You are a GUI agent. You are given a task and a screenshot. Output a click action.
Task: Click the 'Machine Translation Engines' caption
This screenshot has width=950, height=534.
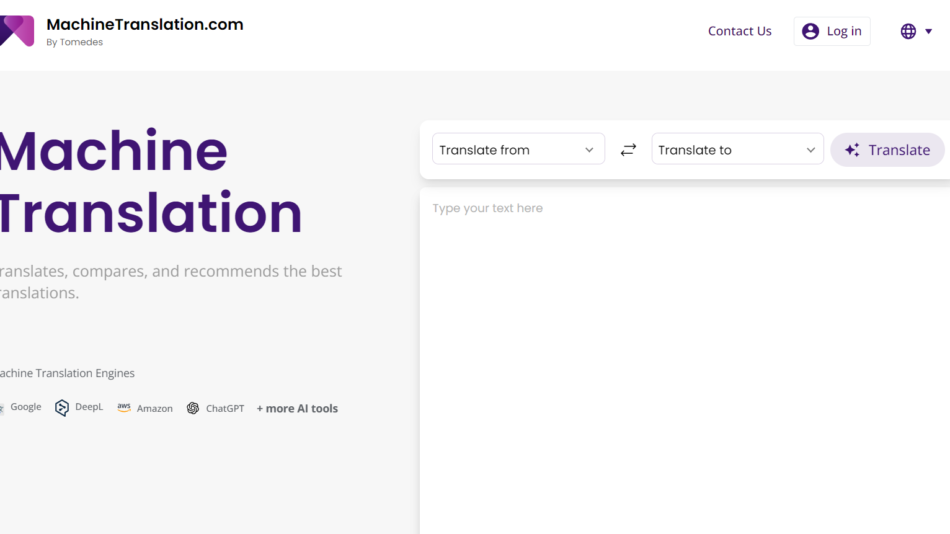(67, 373)
